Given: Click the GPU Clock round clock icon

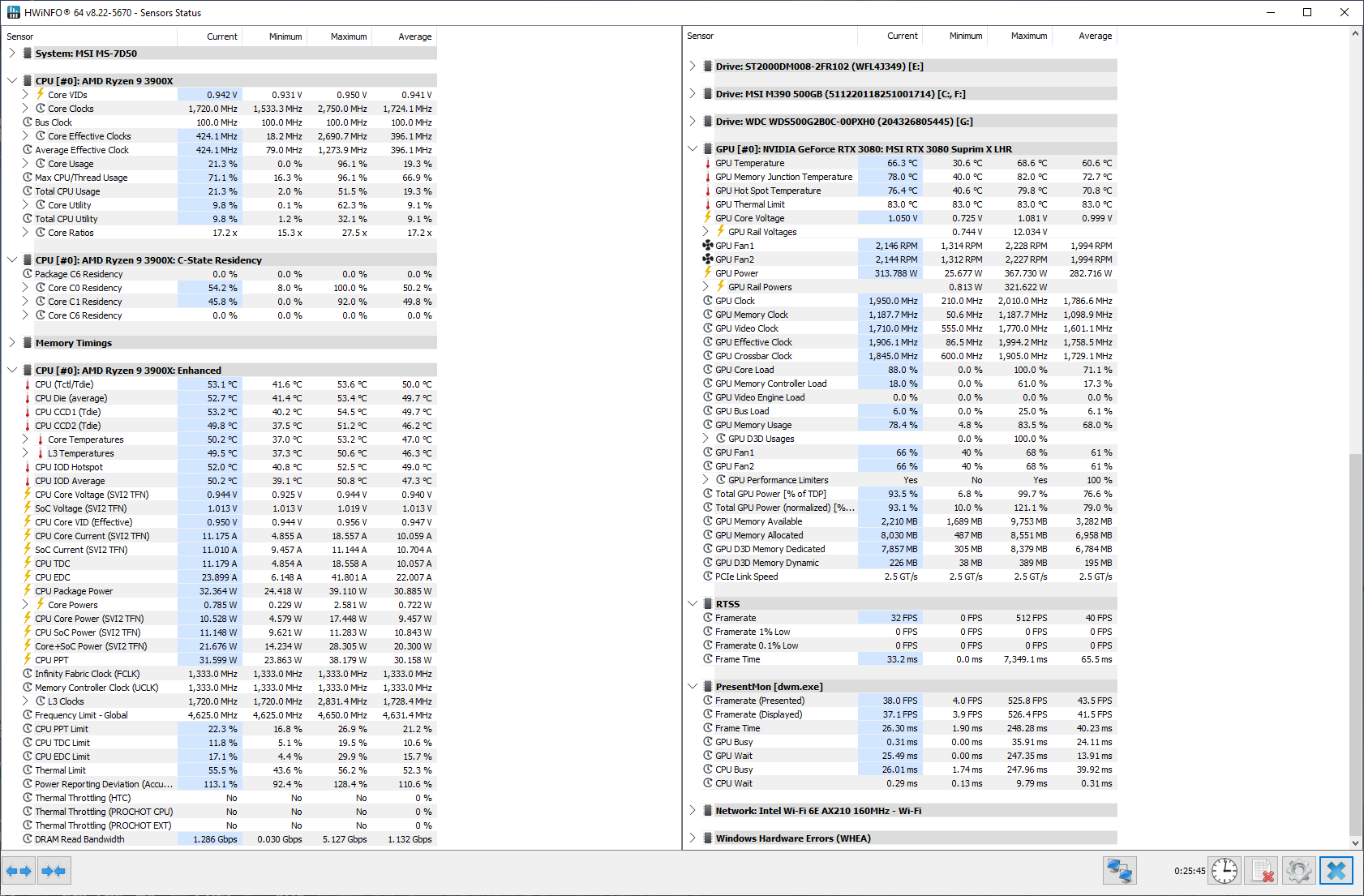Looking at the screenshot, I should click(708, 301).
